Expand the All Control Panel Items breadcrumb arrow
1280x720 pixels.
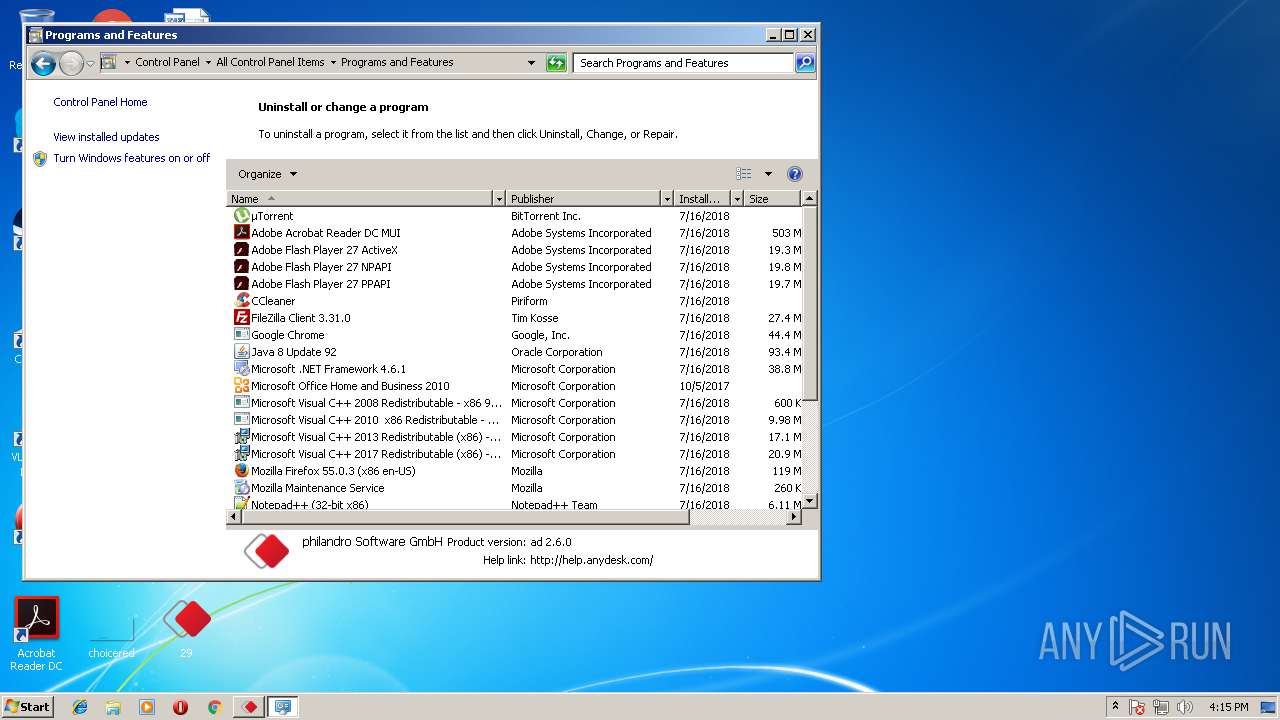tap(333, 62)
